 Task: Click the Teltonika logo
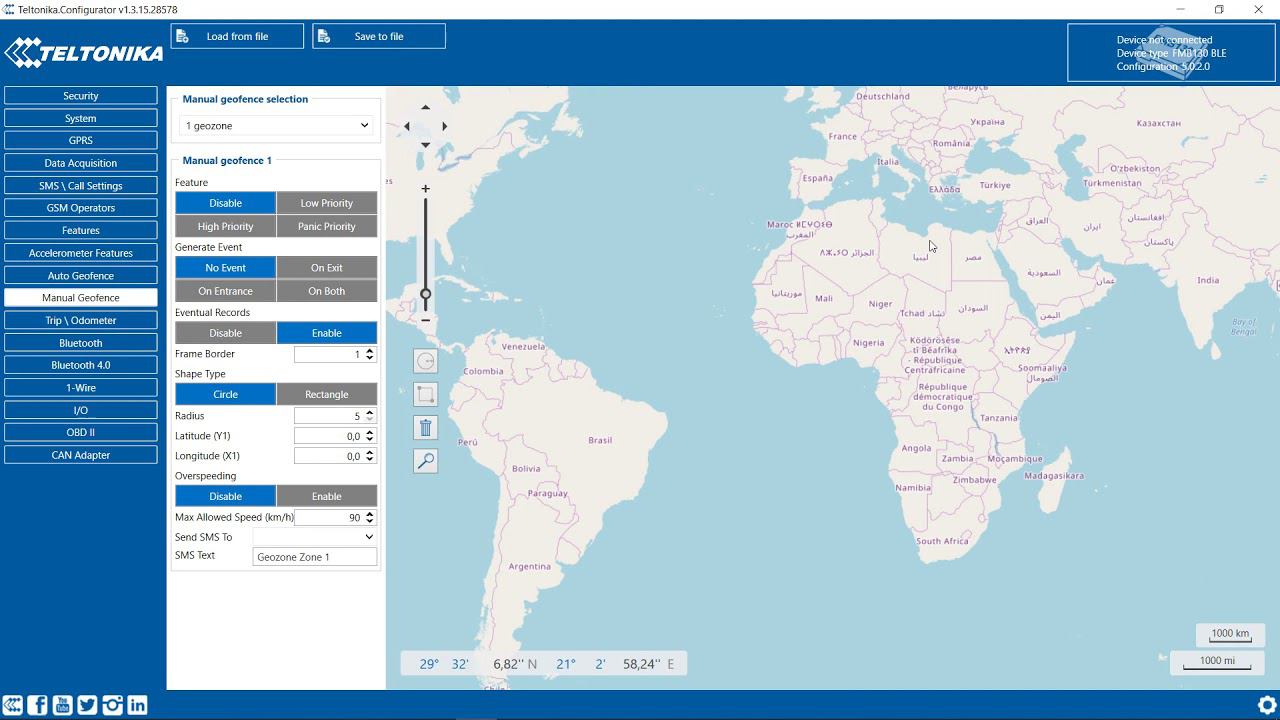(84, 52)
